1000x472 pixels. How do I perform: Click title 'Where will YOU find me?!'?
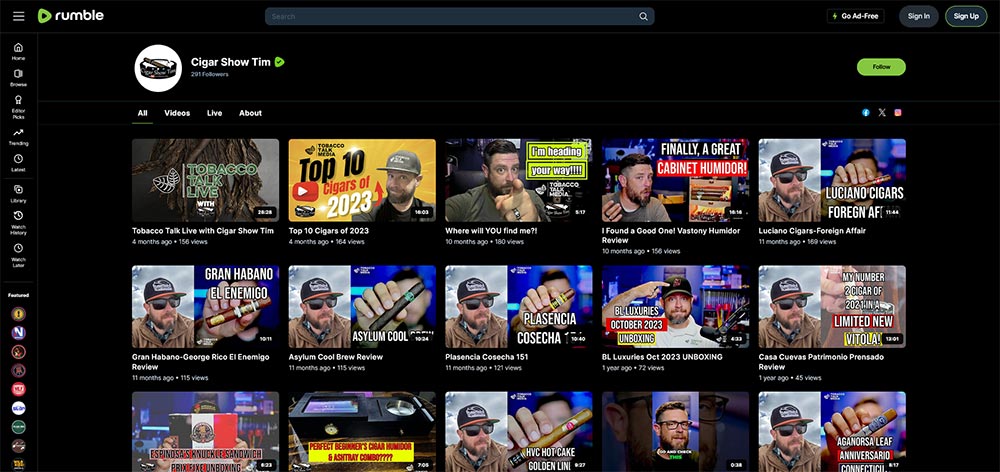pos(491,231)
